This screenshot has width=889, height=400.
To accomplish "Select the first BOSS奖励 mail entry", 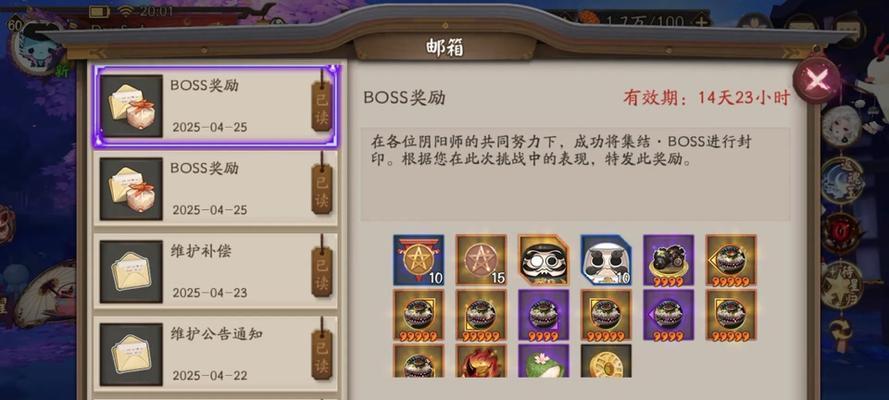I will (216, 107).
